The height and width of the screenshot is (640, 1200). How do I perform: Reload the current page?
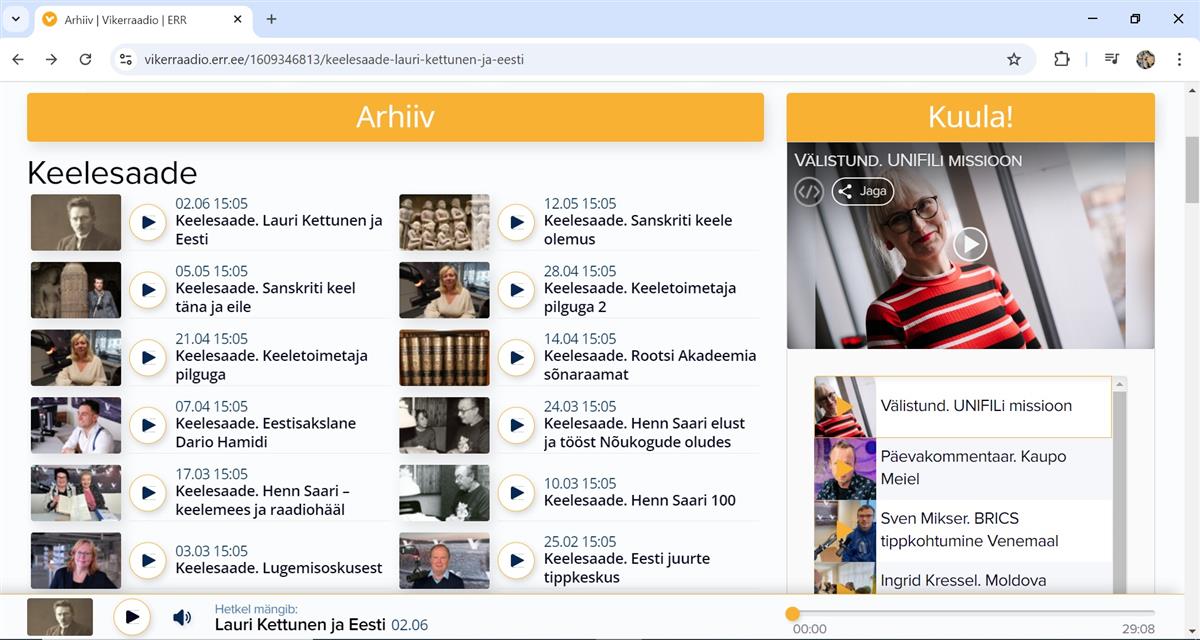point(86,59)
